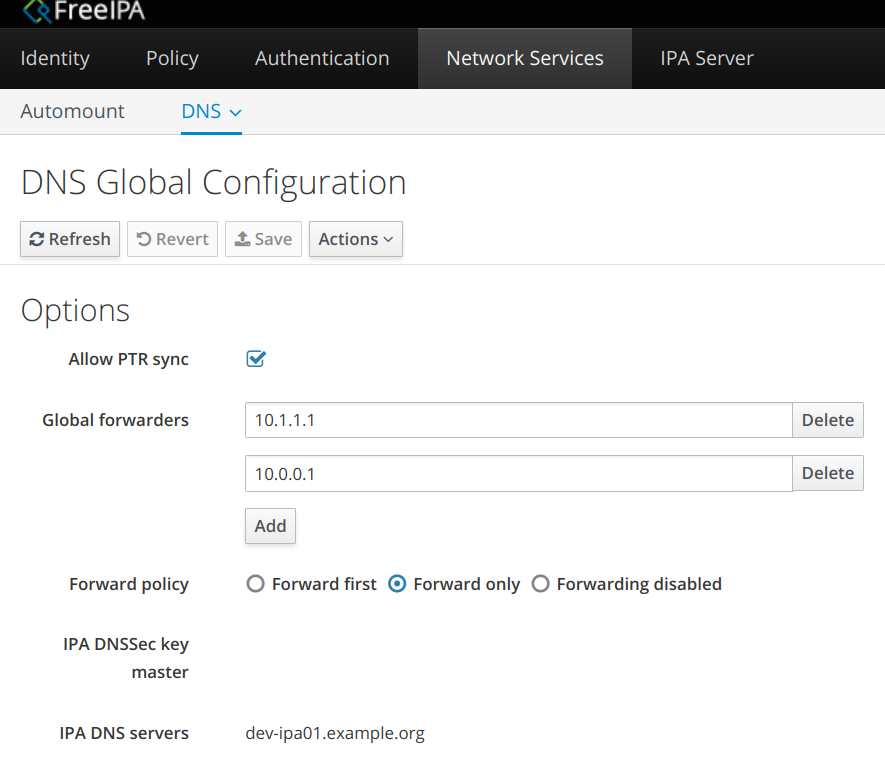Select Forwarding disabled policy
The height and width of the screenshot is (760, 885).
coord(540,583)
